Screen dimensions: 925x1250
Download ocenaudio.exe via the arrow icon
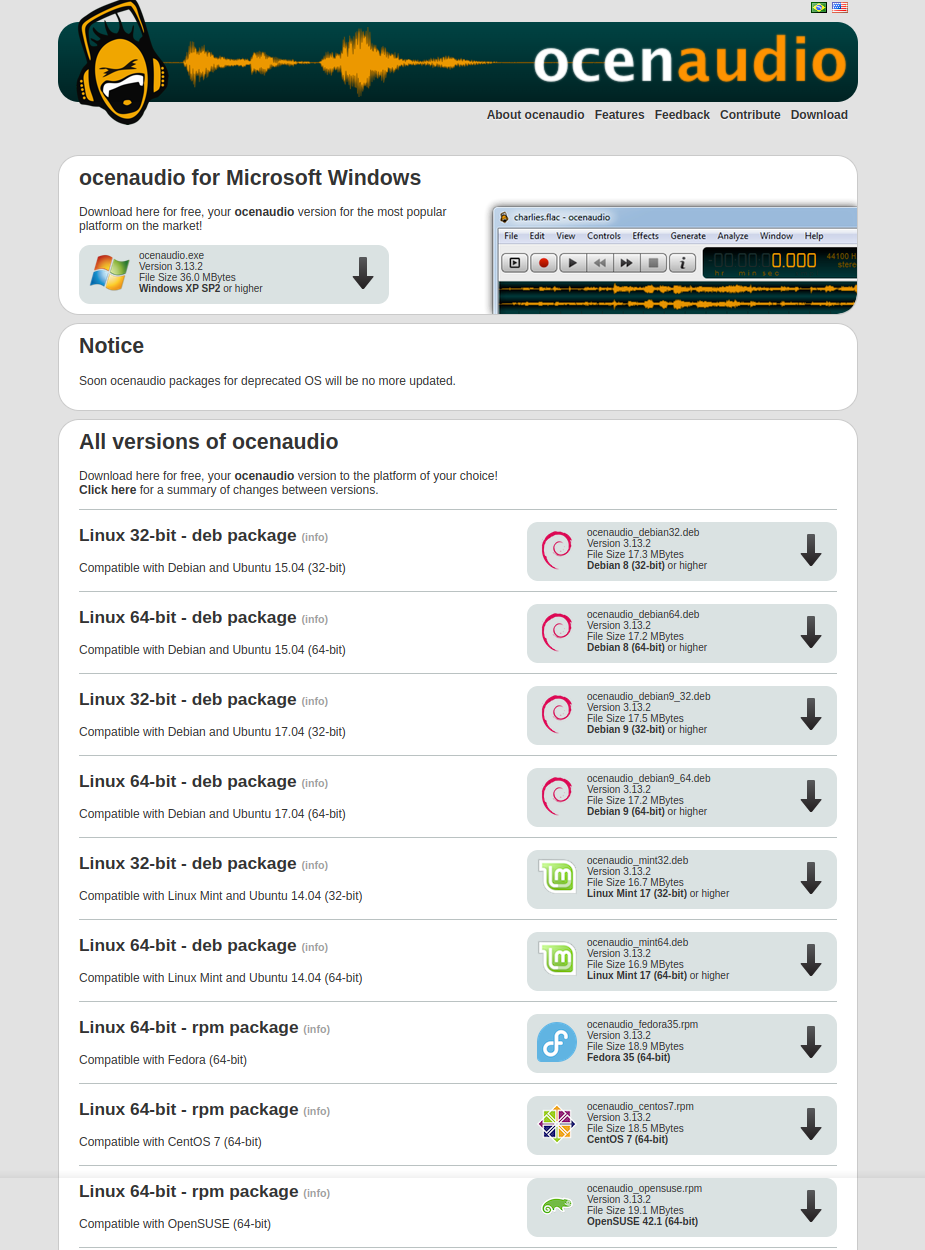[363, 273]
